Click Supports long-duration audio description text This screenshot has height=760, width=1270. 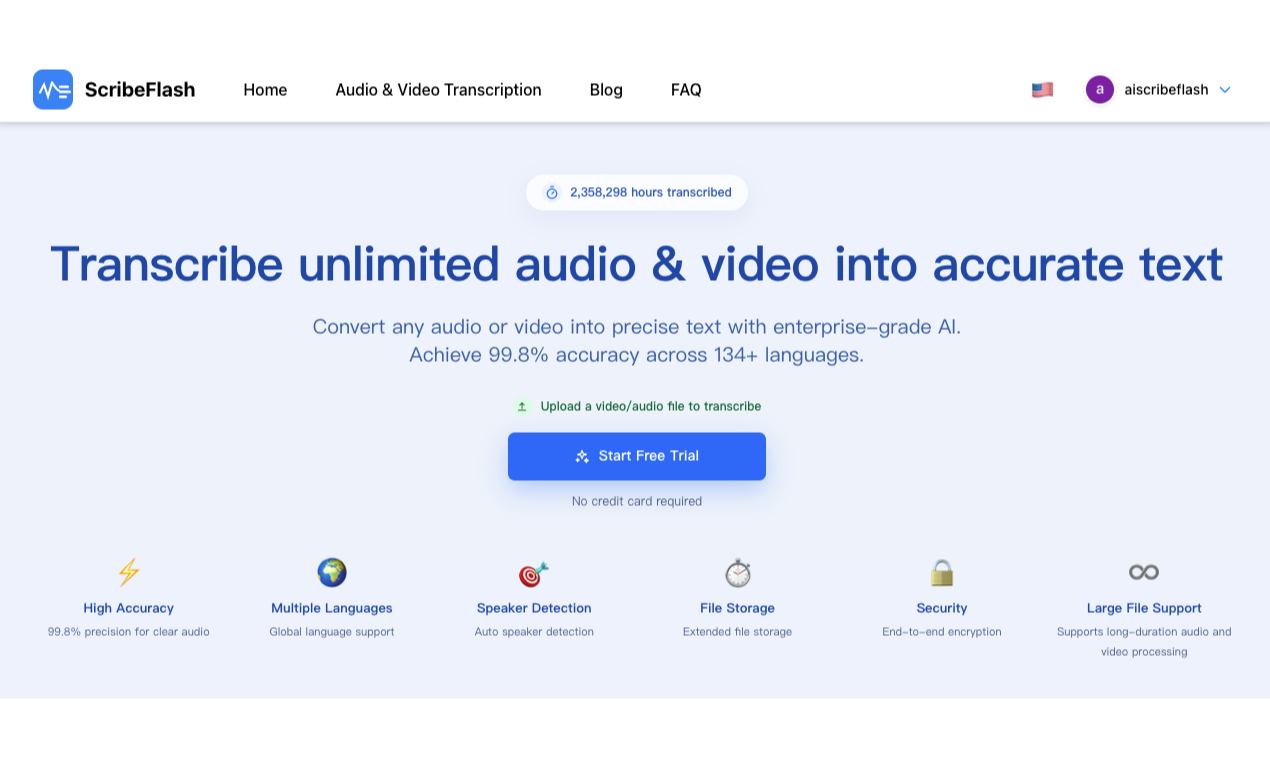tap(1144, 642)
